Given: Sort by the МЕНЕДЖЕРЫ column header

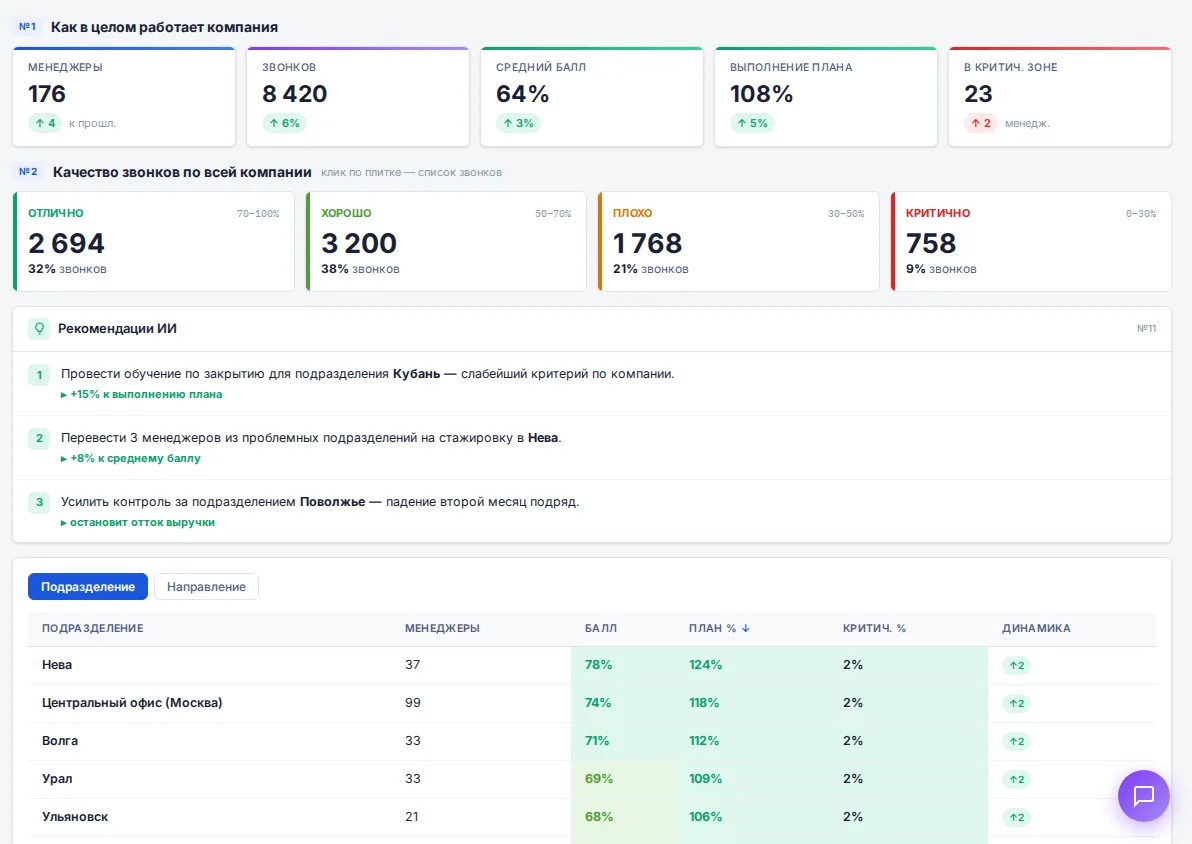Looking at the screenshot, I should click(442, 628).
